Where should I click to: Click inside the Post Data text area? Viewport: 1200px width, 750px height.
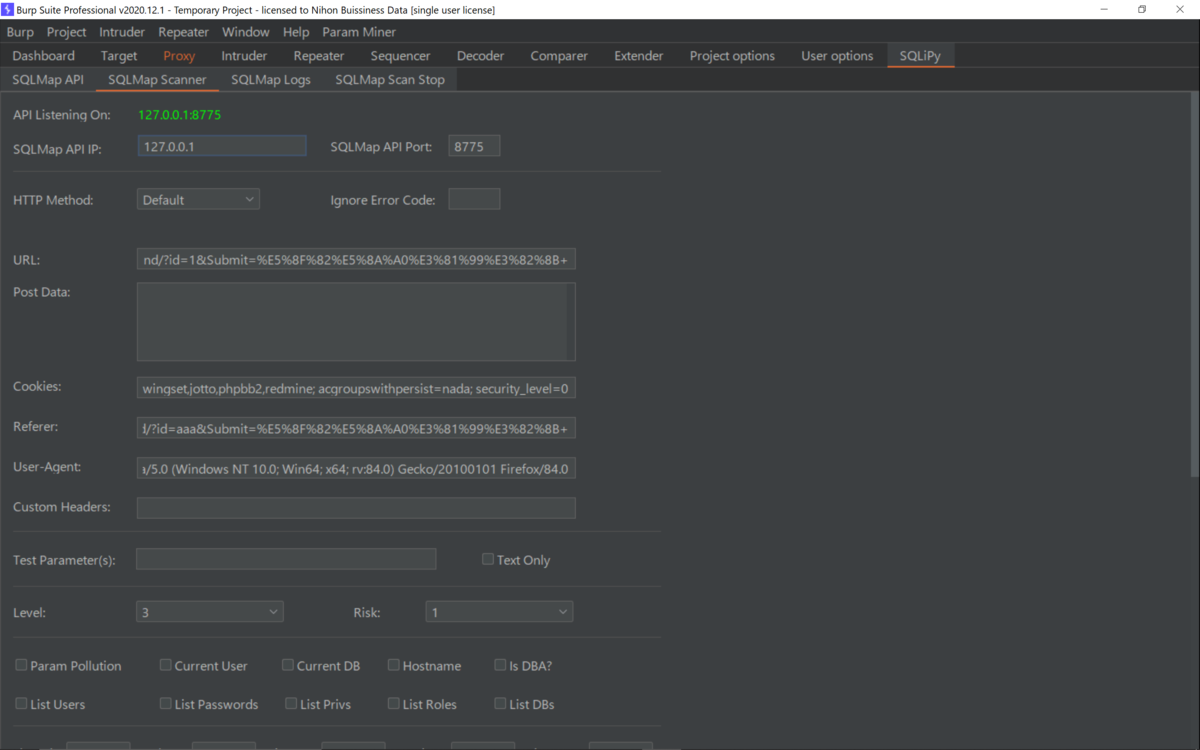pos(351,321)
